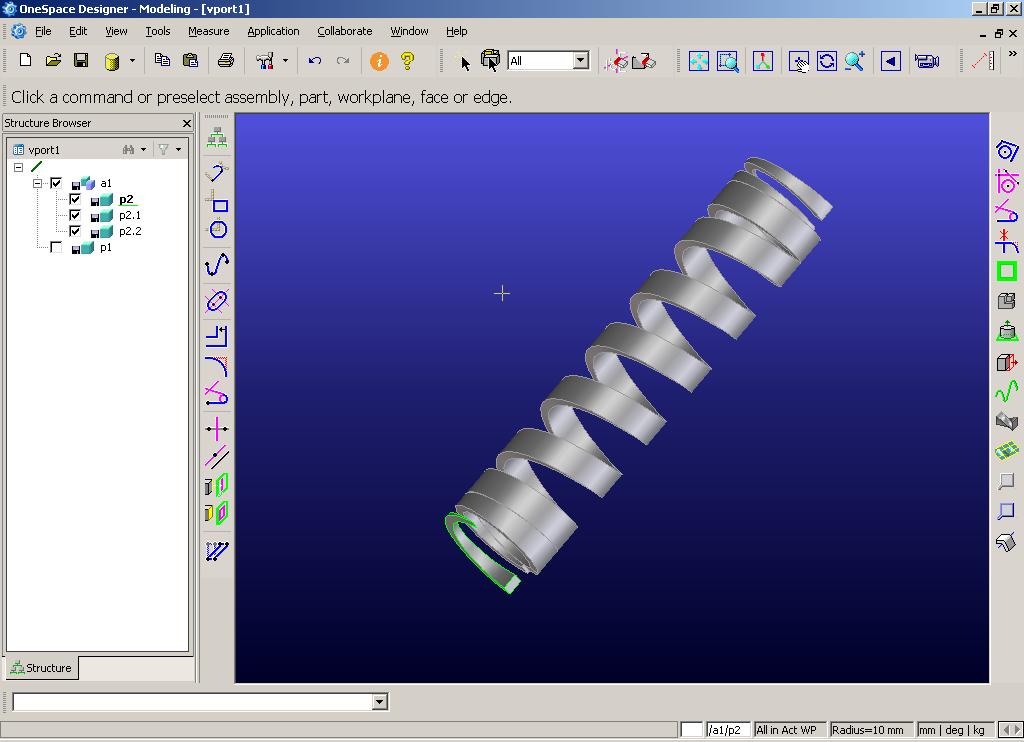This screenshot has height=742, width=1024.
Task: Click the vport1 browser header
Action: [x=44, y=150]
